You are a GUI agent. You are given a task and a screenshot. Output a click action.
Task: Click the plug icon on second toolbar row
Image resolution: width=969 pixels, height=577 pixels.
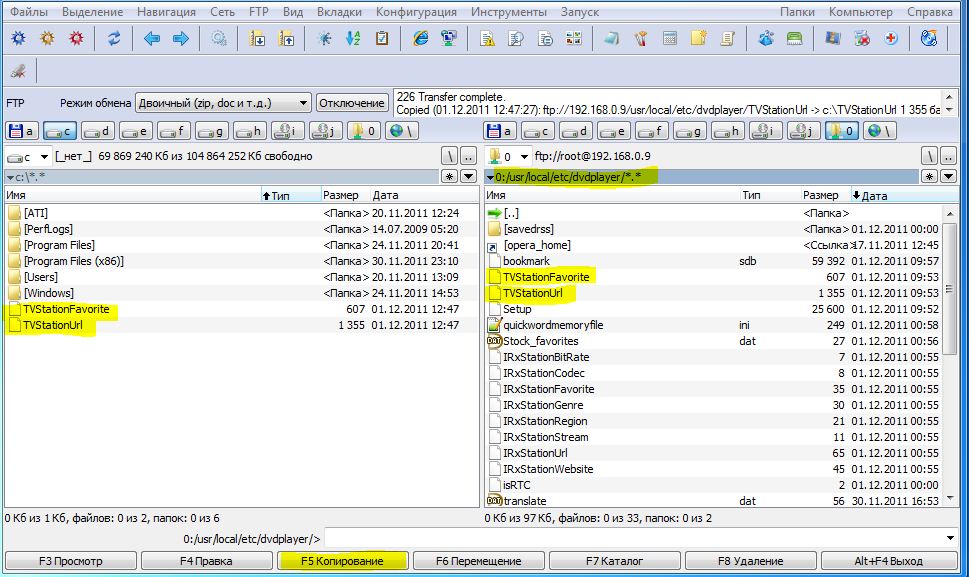pyautogui.click(x=19, y=71)
